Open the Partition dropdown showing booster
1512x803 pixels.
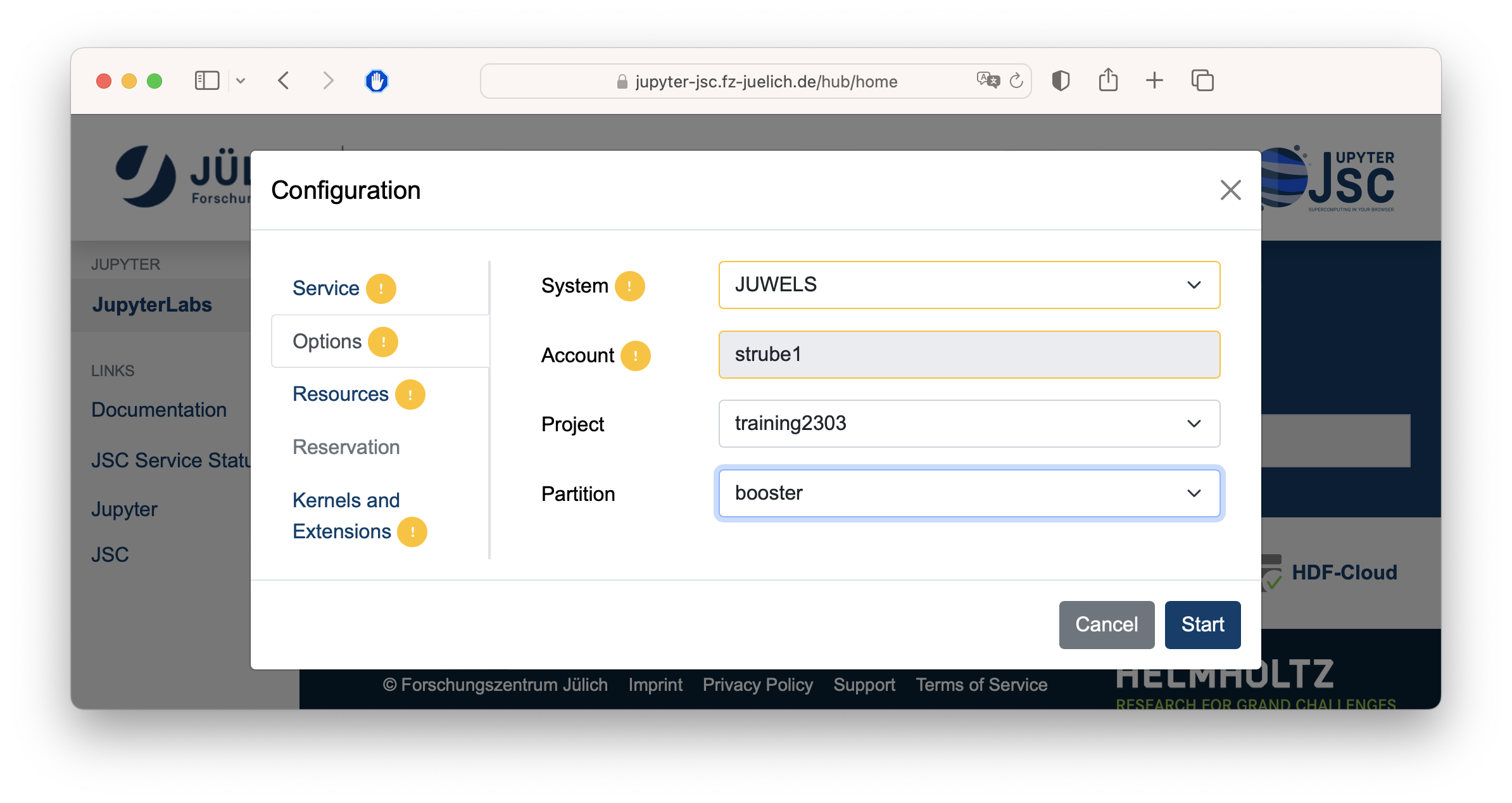coord(969,493)
